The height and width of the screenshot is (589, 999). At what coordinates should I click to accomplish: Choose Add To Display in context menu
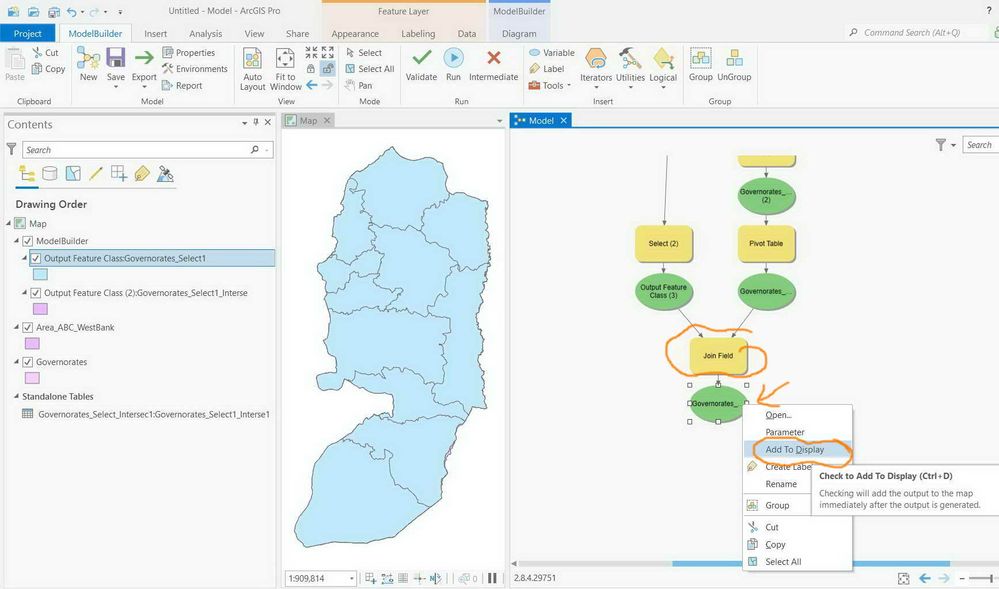coord(797,449)
